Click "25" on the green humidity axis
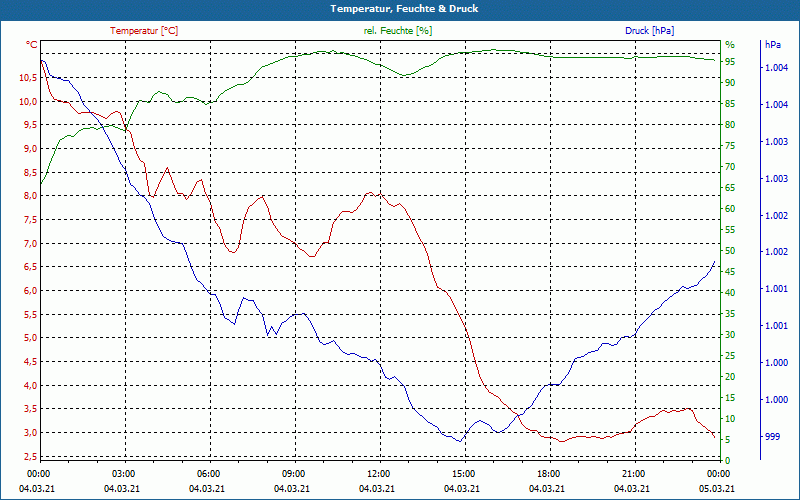 730,356
